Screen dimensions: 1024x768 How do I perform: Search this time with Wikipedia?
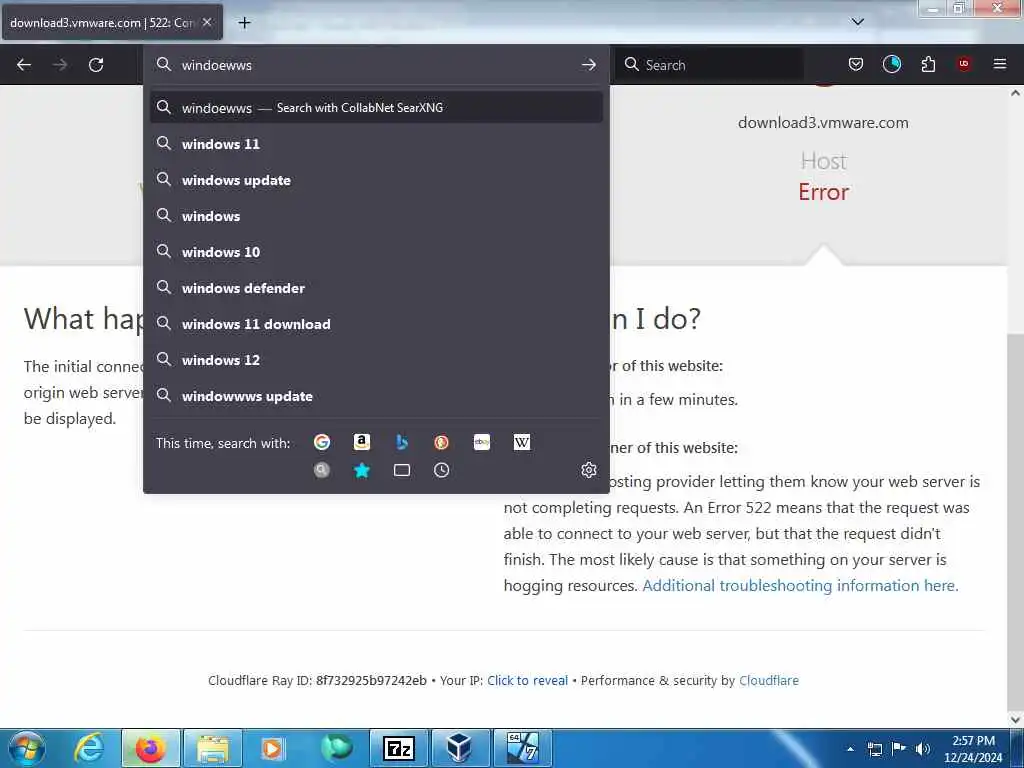point(522,442)
